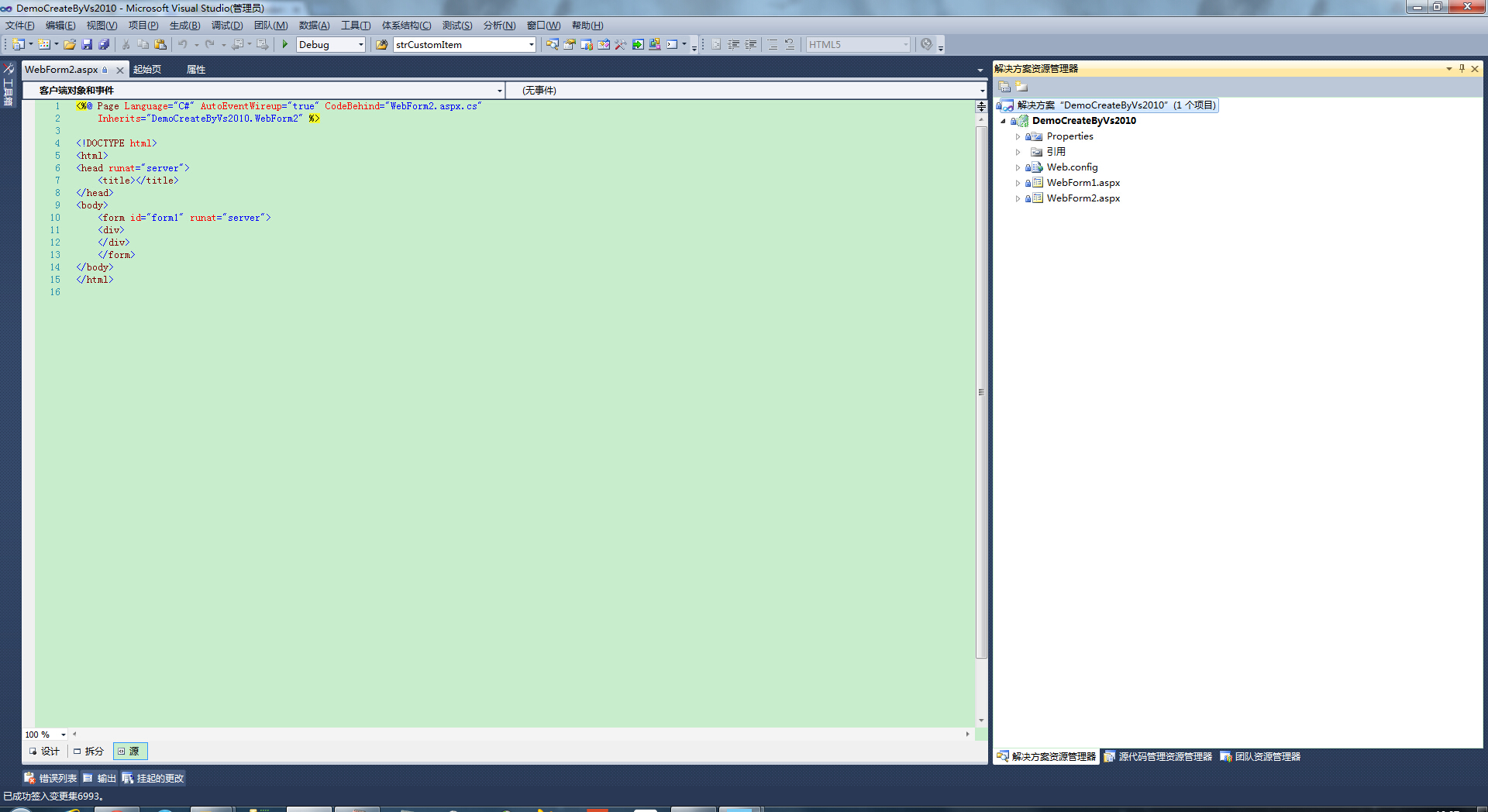Viewport: 1488px width, 812px height.
Task: Collapse the DemoCreateByVs2010 project node
Action: (x=1003, y=121)
